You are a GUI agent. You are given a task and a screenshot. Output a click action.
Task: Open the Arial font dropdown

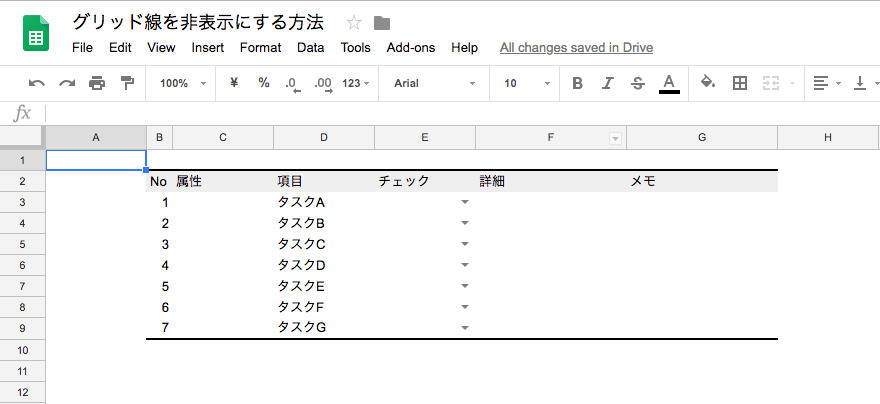pyautogui.click(x=434, y=83)
